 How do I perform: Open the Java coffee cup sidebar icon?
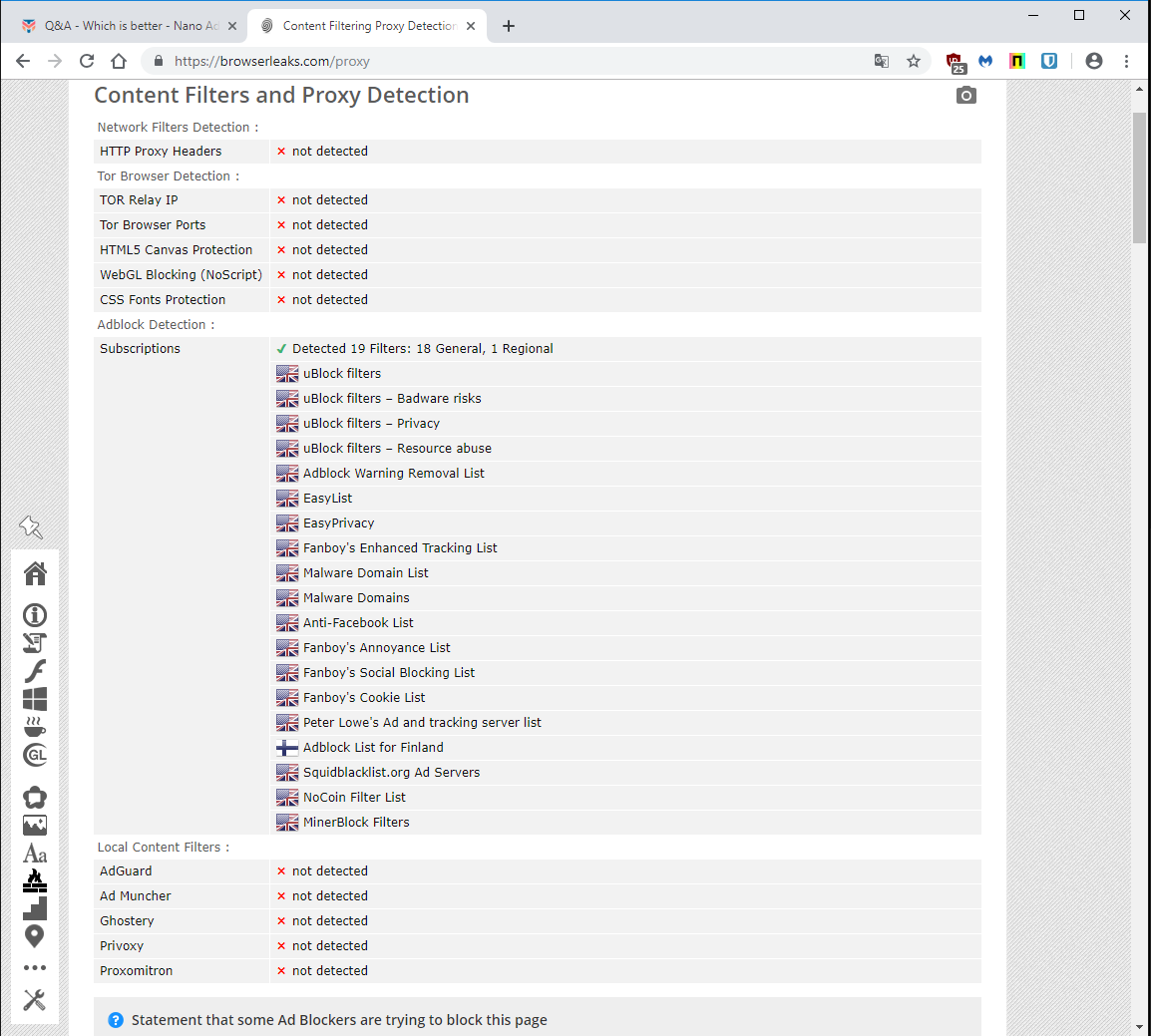[x=35, y=726]
